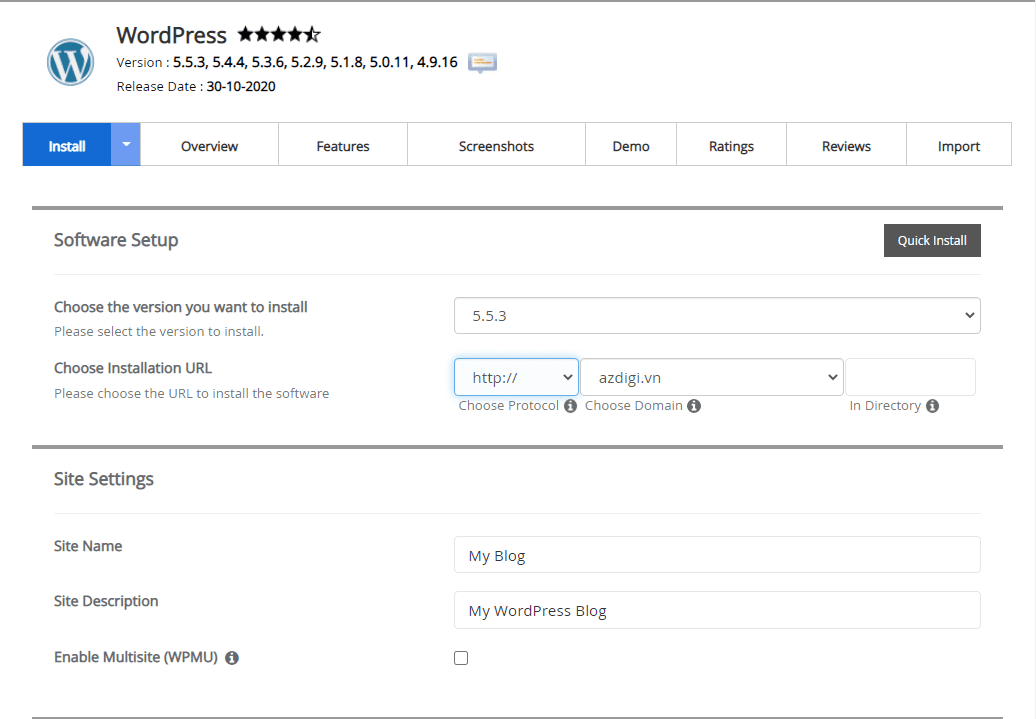Click info icon next to In Directory
This screenshot has width=1036, height=719.
(x=932, y=406)
